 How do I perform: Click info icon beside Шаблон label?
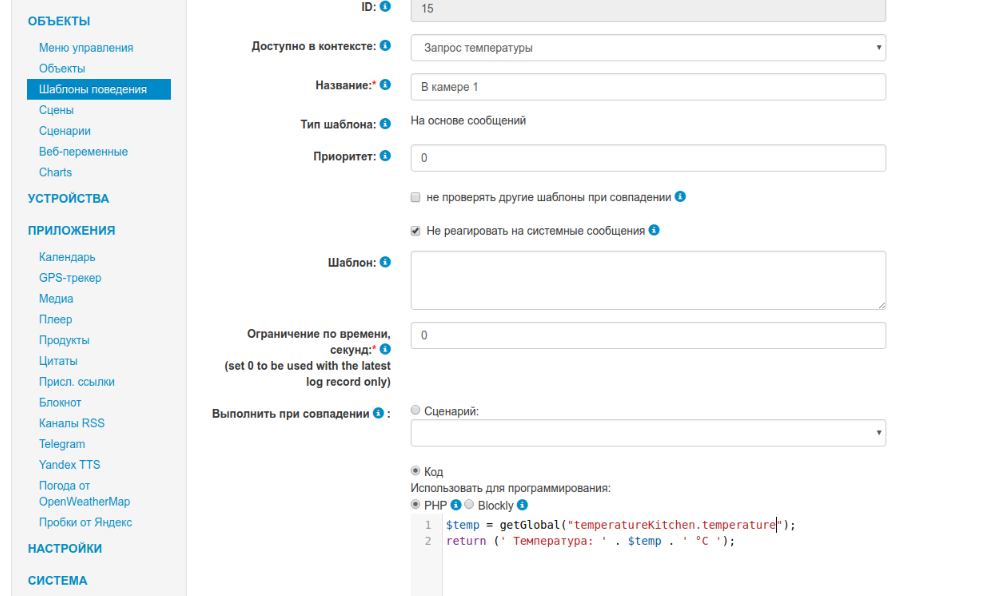pos(386,262)
